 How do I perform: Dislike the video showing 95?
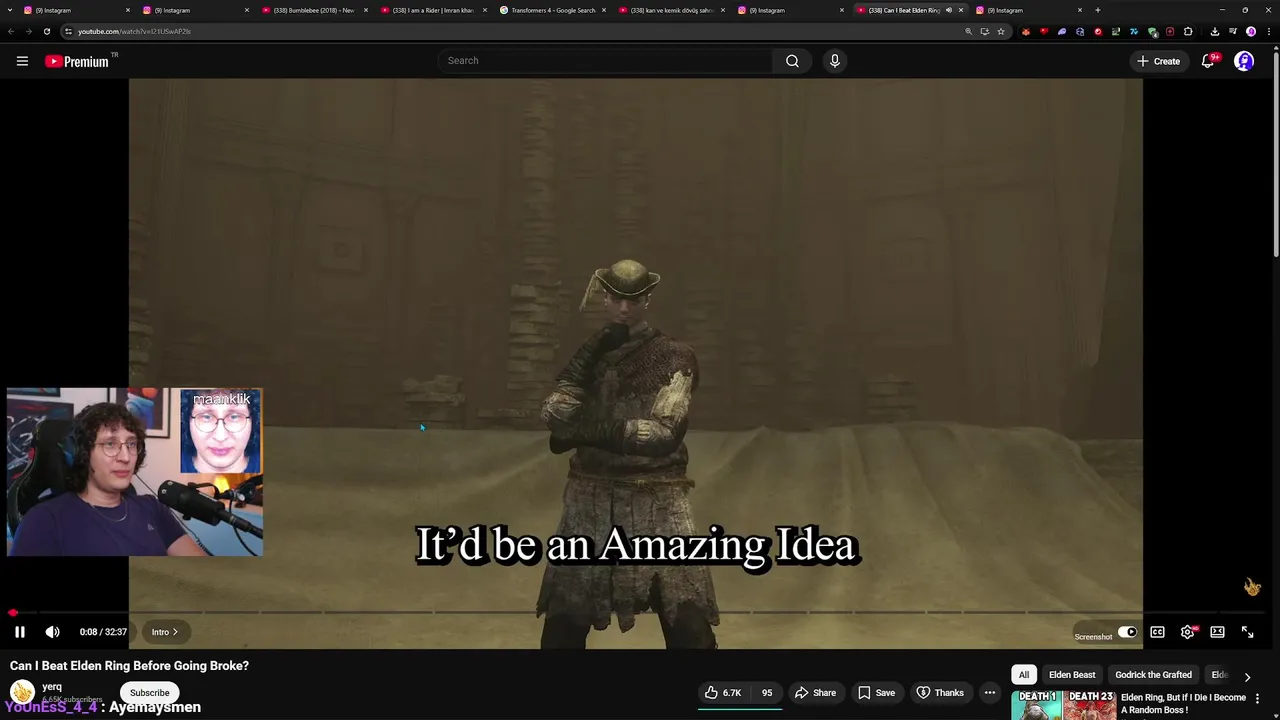(767, 693)
